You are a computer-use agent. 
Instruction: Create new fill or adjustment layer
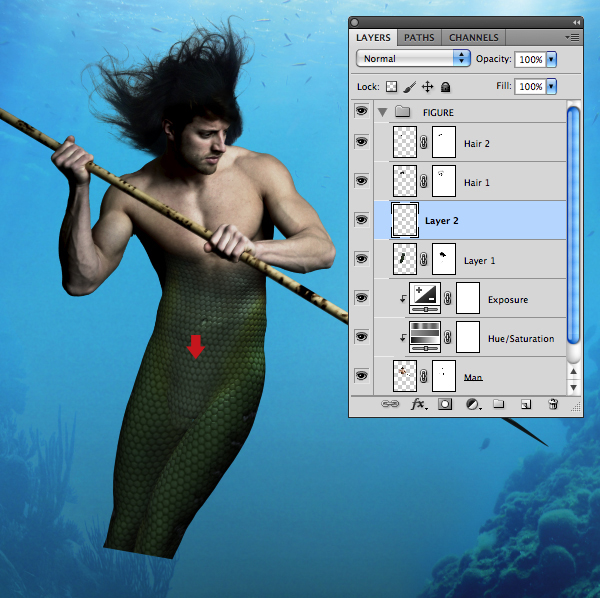pos(473,404)
